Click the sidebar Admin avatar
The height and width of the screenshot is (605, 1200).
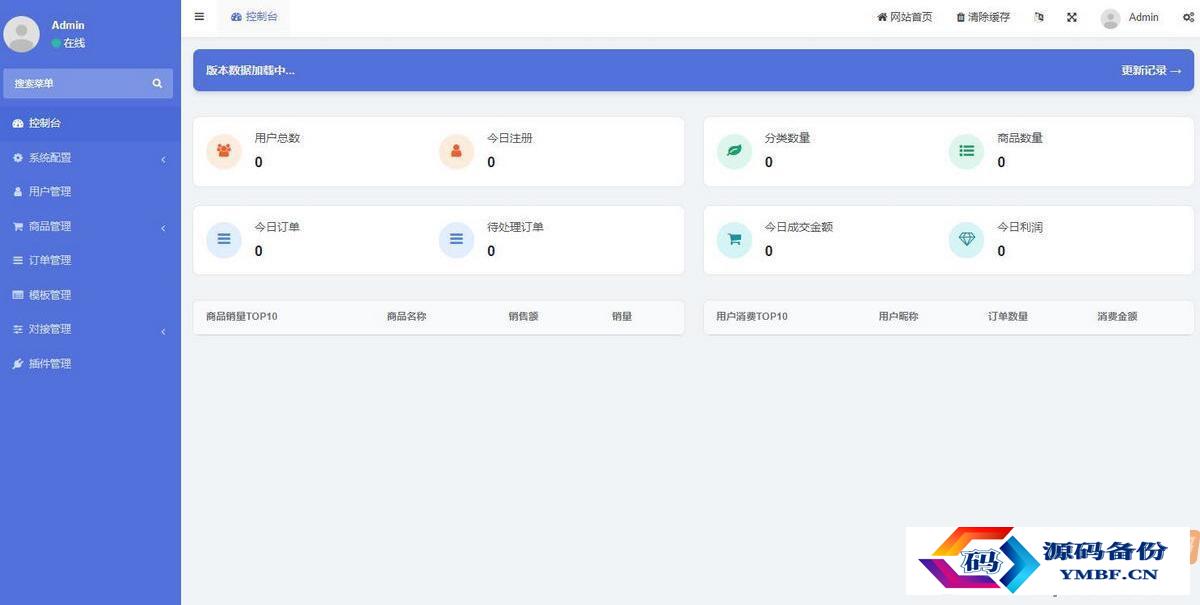(x=22, y=34)
